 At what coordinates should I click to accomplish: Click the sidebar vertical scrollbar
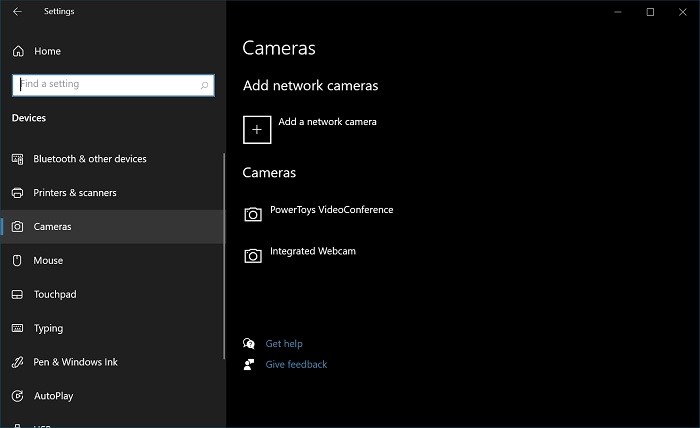(x=224, y=256)
